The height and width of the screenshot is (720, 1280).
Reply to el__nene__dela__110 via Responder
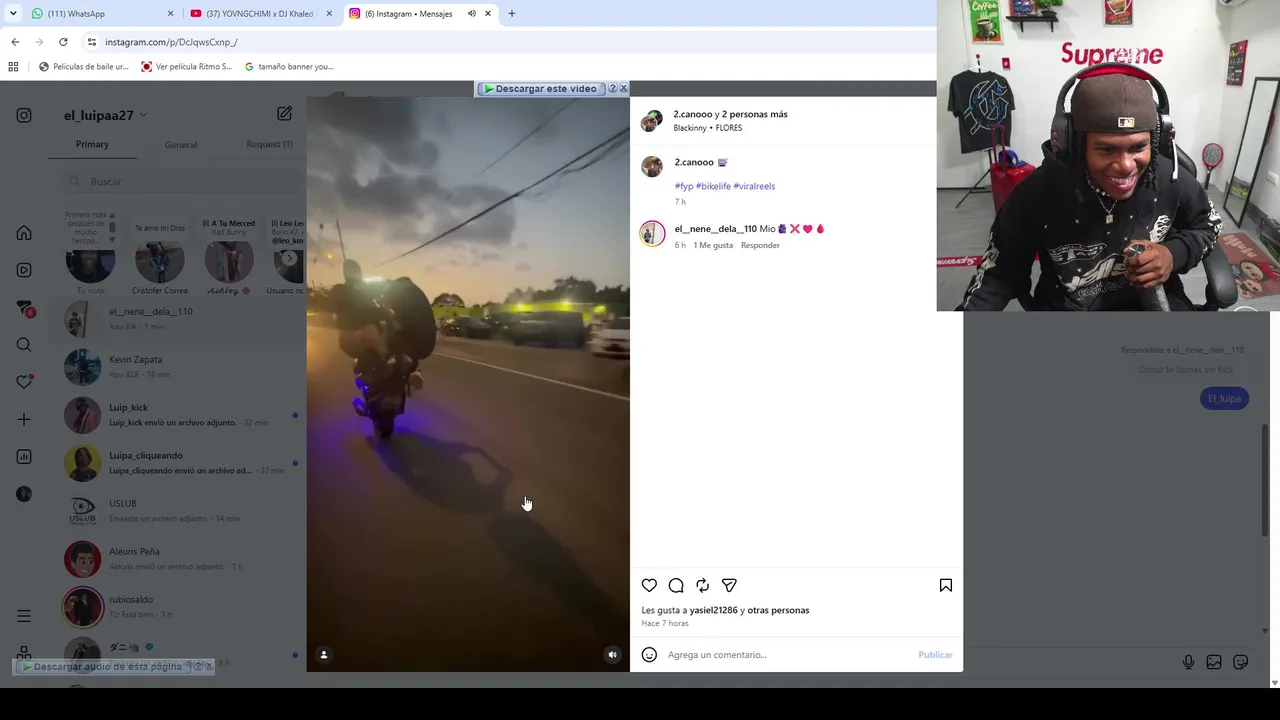pyautogui.click(x=760, y=245)
